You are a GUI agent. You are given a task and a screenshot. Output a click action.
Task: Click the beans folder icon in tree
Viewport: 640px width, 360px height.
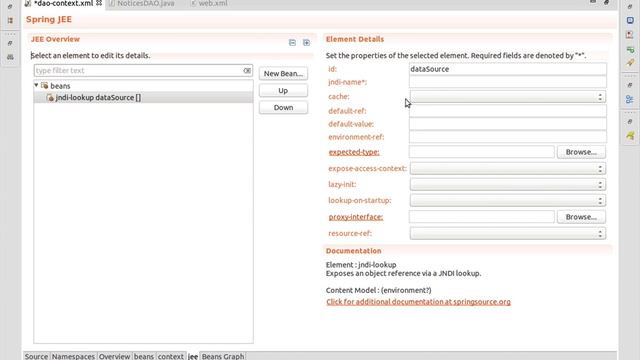44,86
